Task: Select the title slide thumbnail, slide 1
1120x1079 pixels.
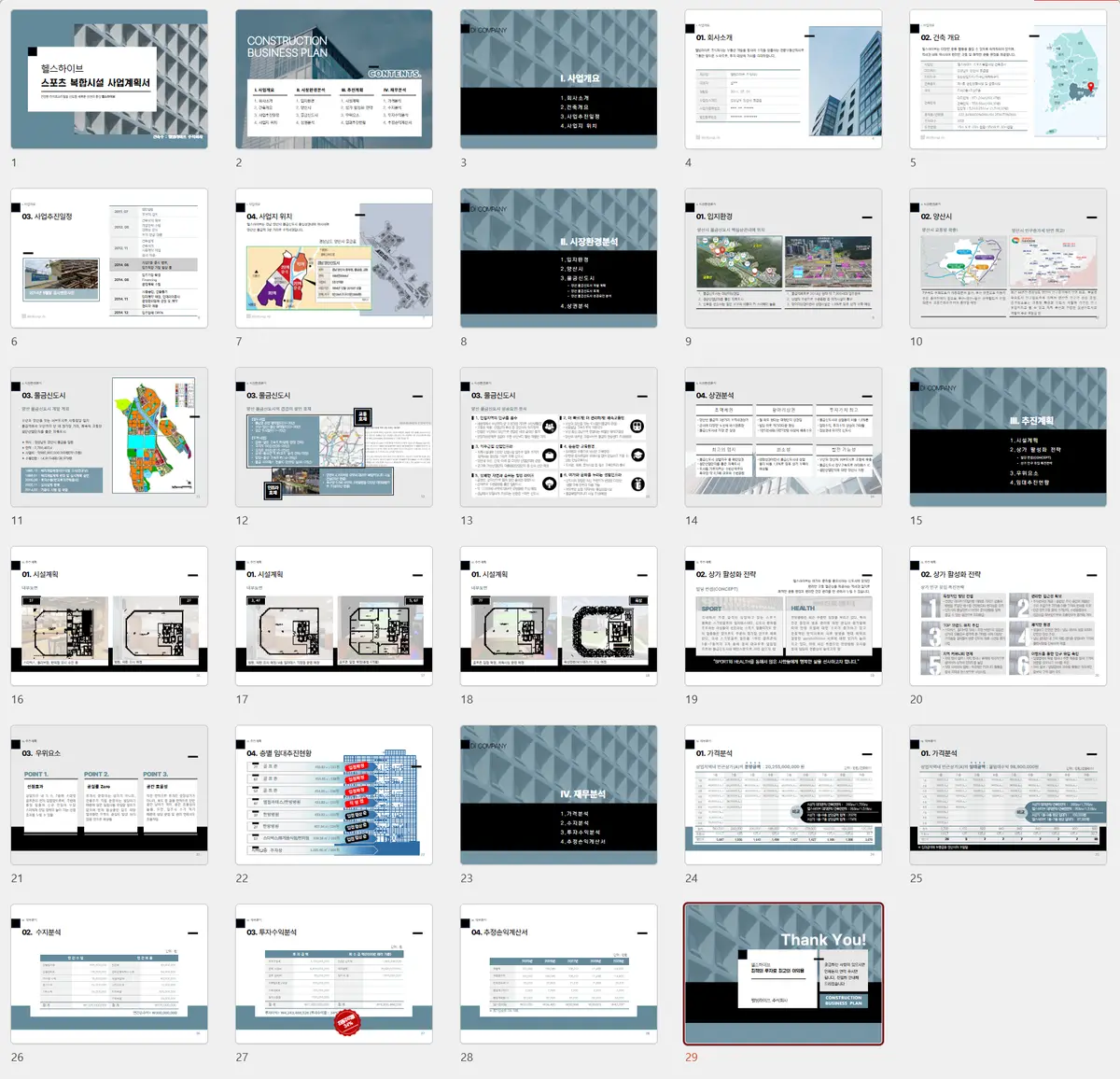Action: click(109, 79)
